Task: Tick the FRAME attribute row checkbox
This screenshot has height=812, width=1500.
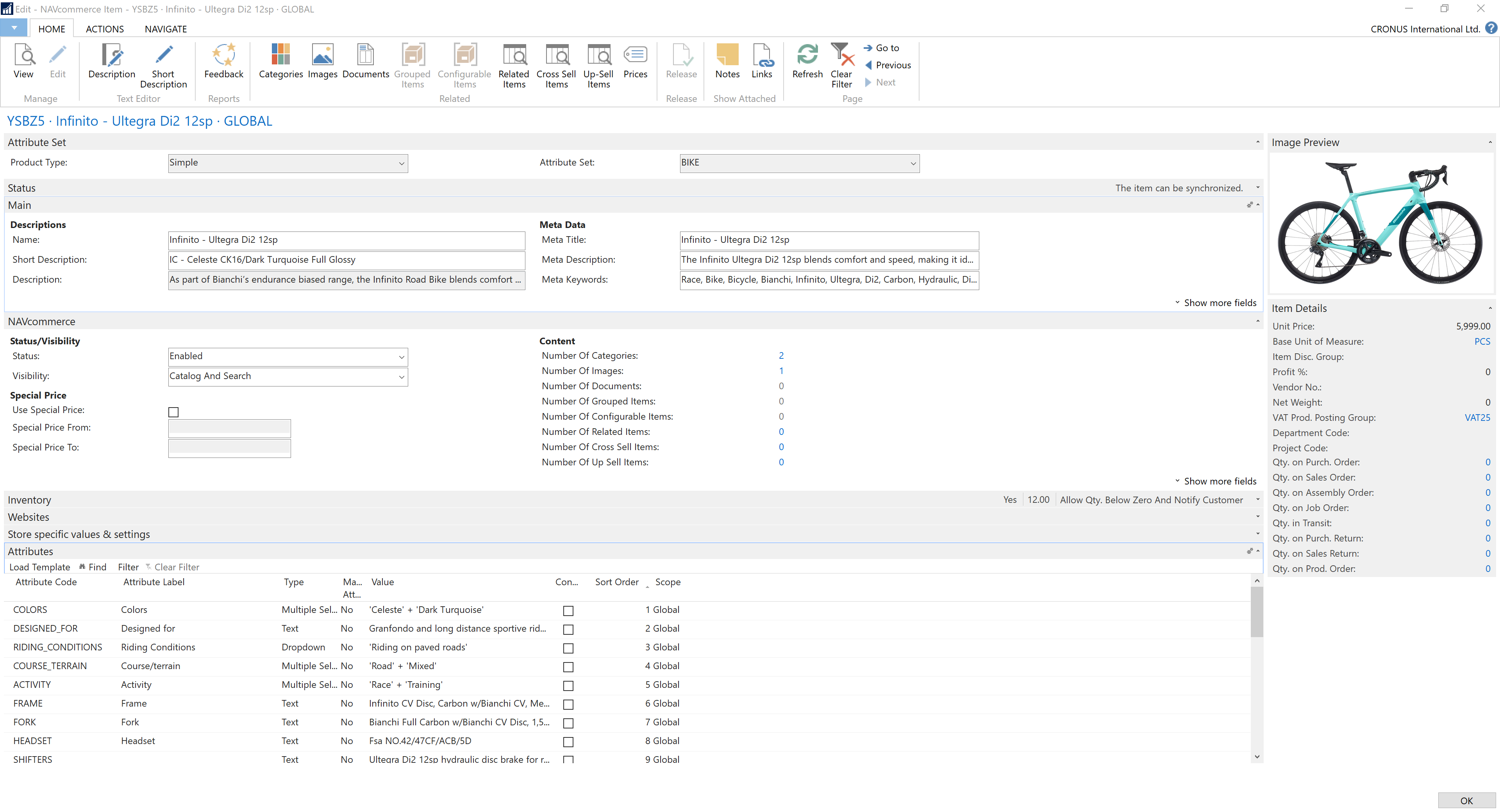Action: coord(568,704)
